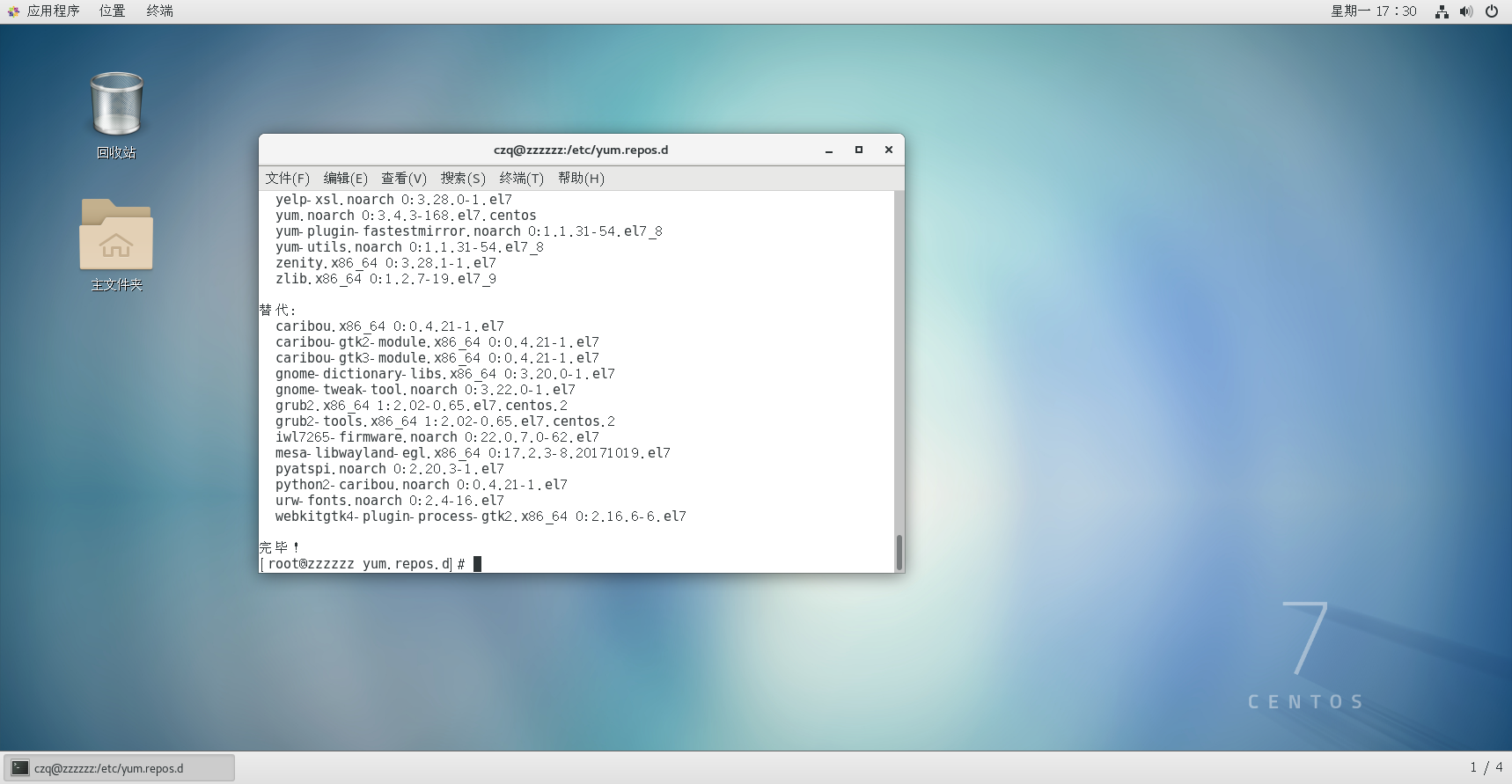
Task: Open the terminal 搜索(S) menu
Action: 463,179
